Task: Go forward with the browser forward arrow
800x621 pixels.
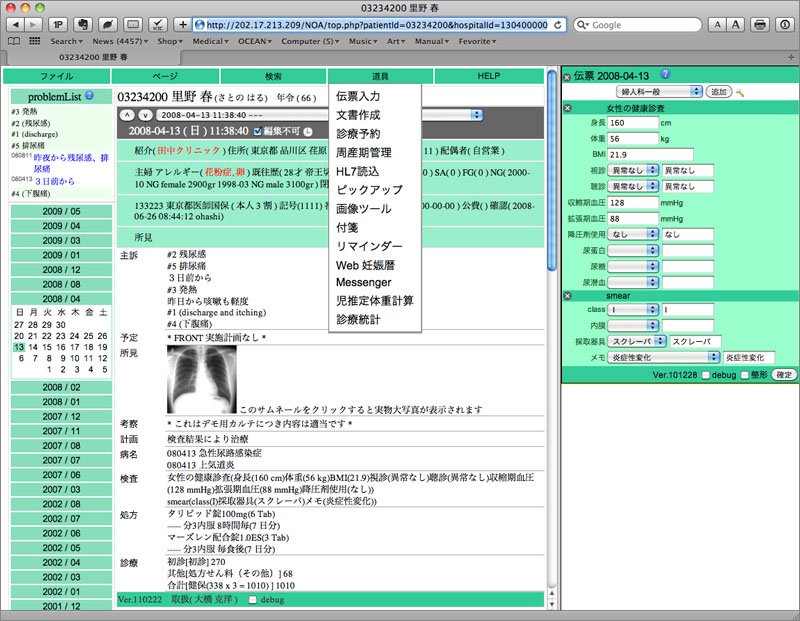Action: 33,24
